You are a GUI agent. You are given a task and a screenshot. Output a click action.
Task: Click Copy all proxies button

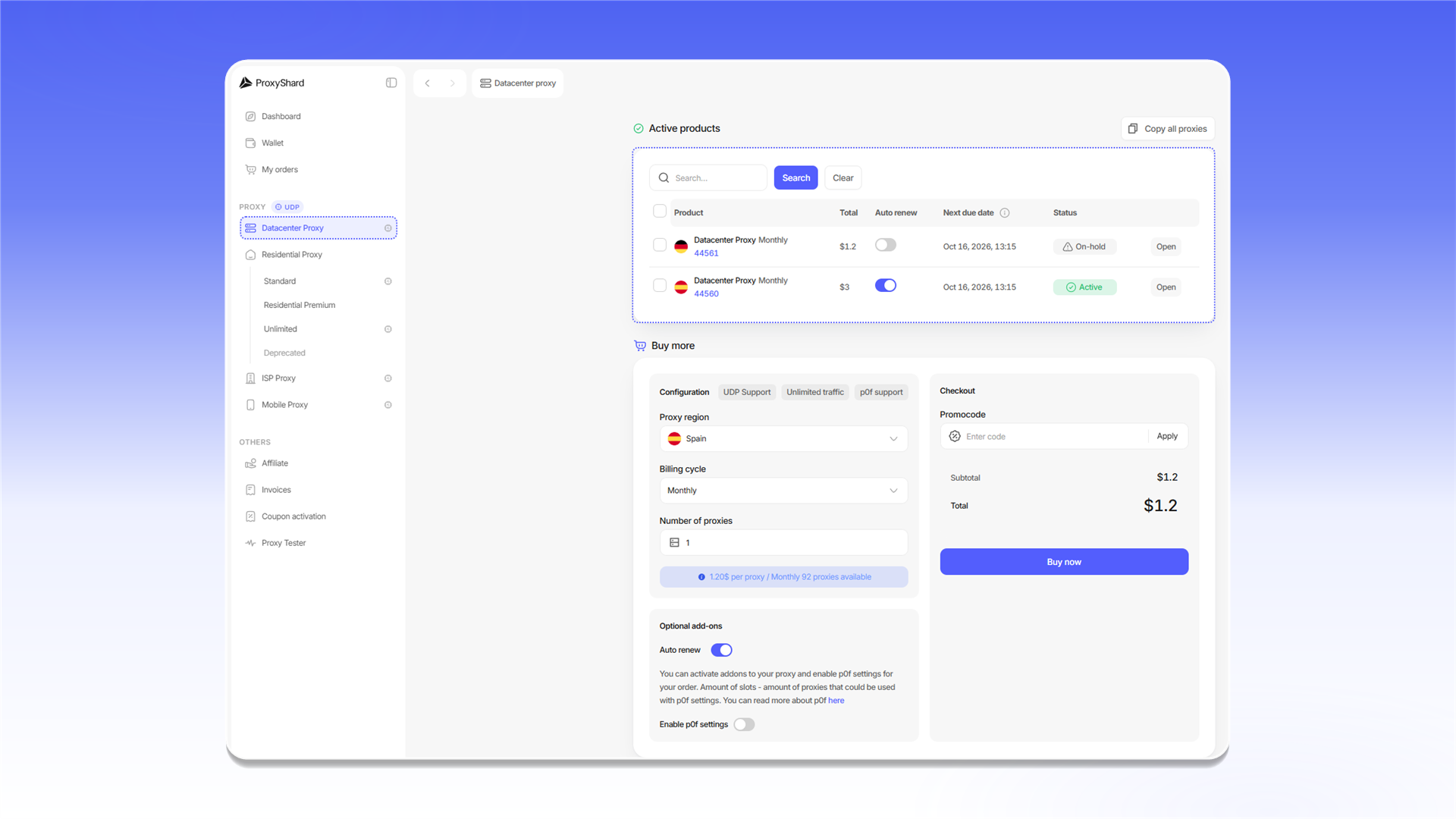tap(1168, 129)
